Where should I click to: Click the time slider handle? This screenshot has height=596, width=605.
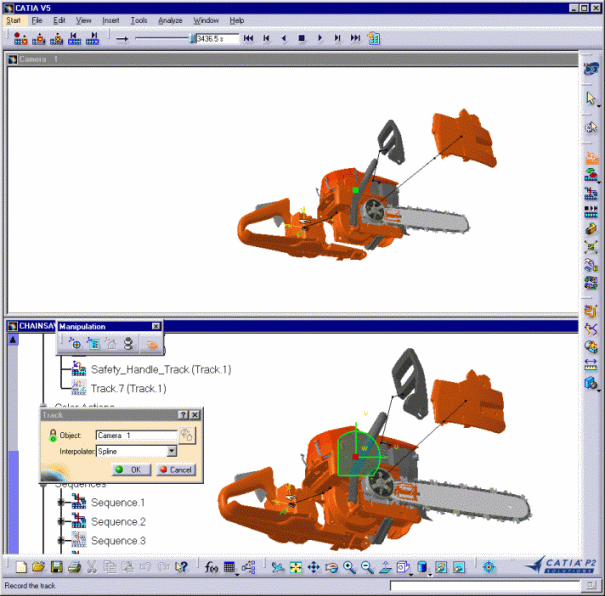pyautogui.click(x=192, y=38)
